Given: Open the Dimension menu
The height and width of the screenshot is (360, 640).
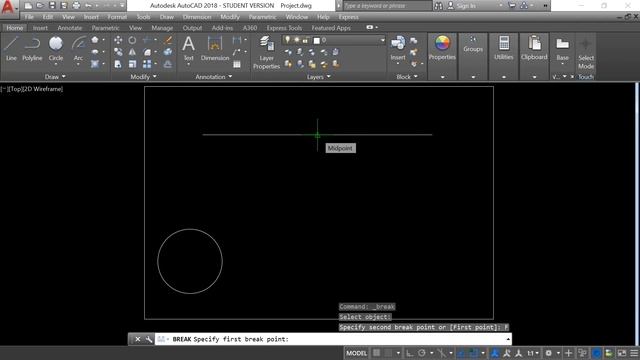Looking at the screenshot, I should tap(197, 17).
